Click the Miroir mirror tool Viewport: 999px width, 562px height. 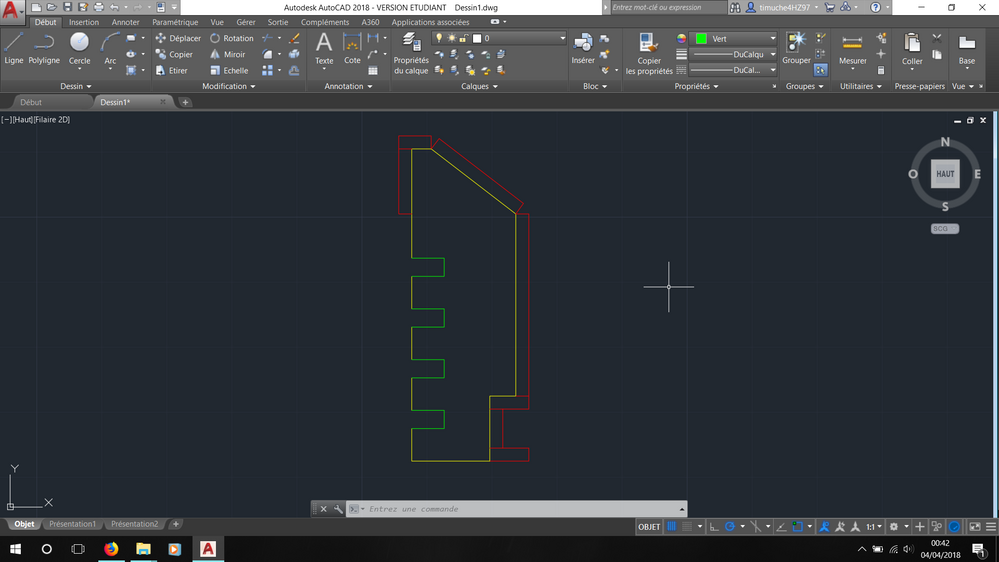(227, 55)
